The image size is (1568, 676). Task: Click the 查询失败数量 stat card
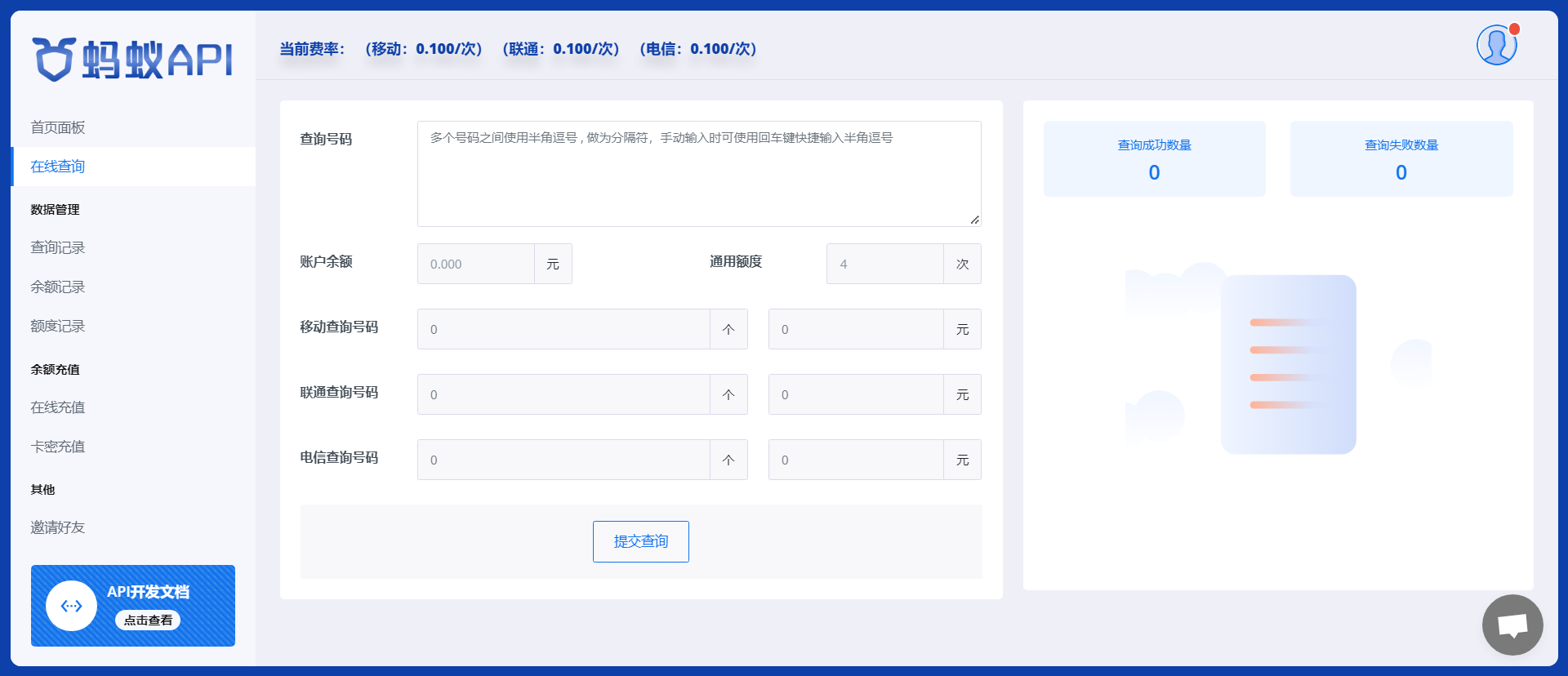[x=1401, y=158]
